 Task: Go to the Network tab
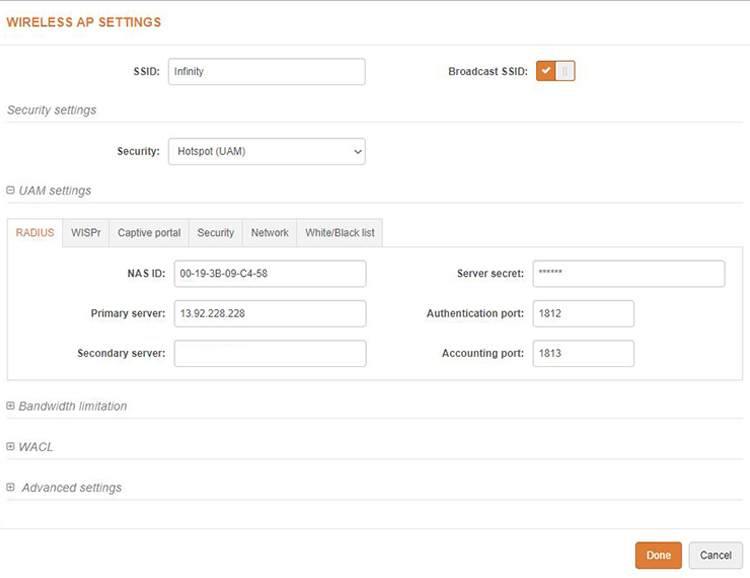pyautogui.click(x=269, y=232)
